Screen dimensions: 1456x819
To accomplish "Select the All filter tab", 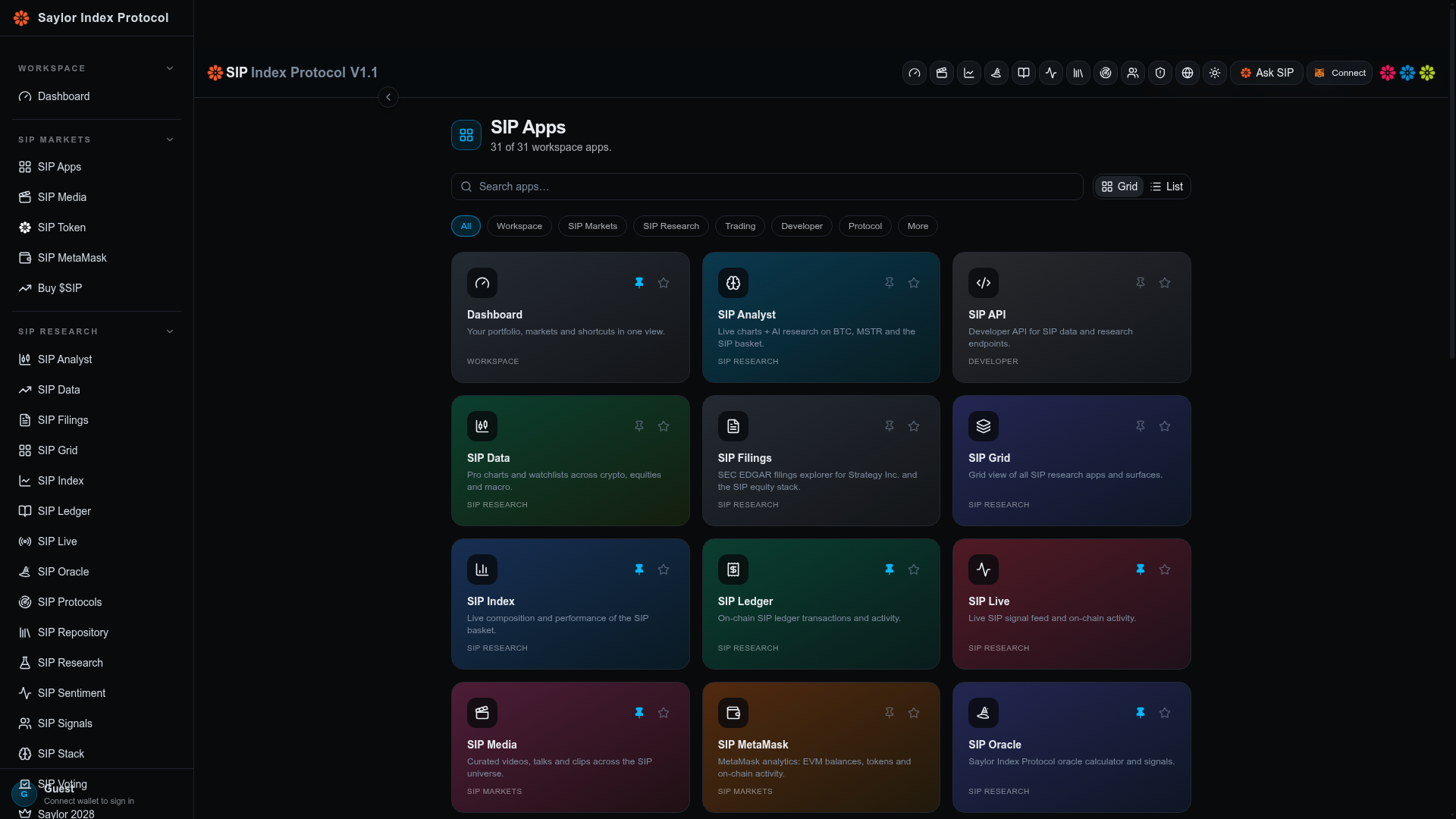I will 466,226.
